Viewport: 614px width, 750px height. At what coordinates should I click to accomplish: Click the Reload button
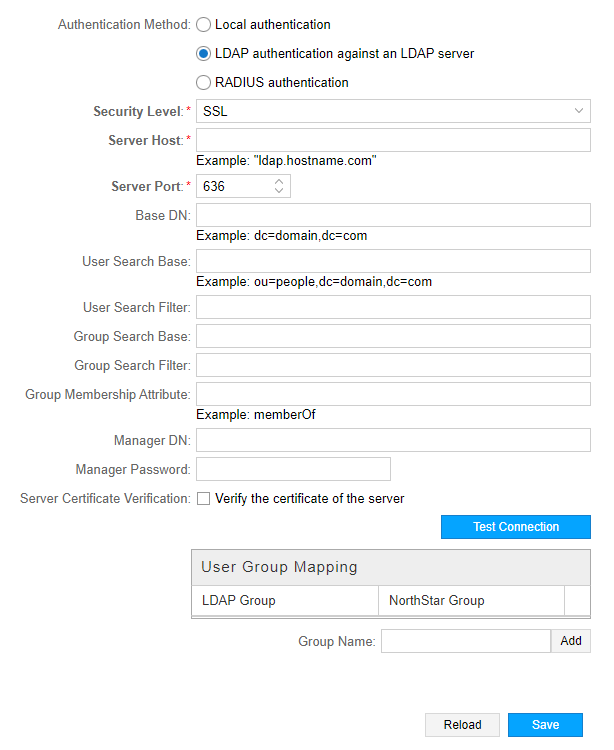pos(462,725)
